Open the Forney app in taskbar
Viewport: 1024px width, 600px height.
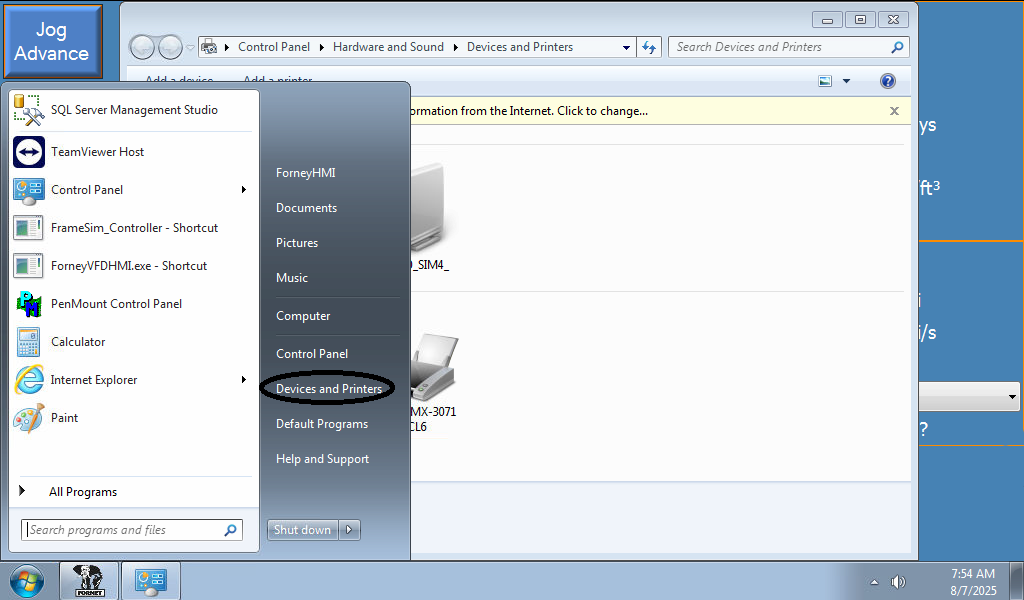coord(89,580)
